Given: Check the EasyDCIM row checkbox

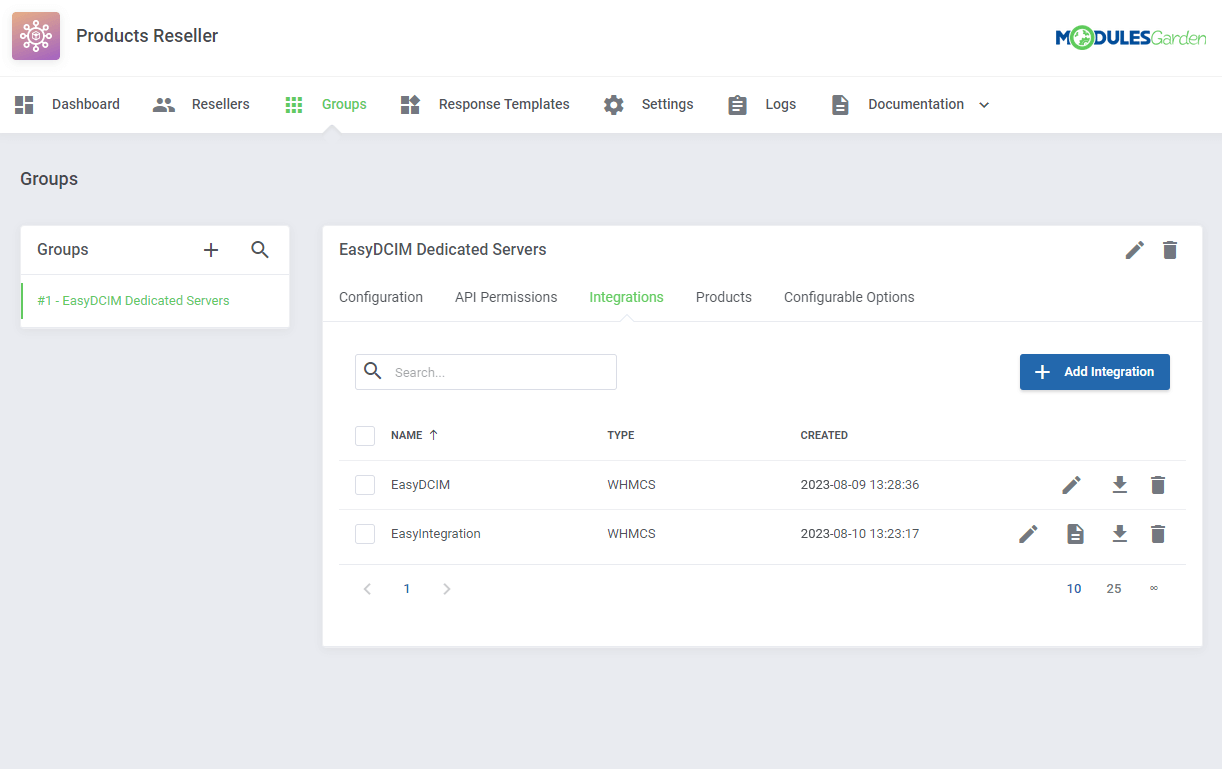Looking at the screenshot, I should point(365,485).
